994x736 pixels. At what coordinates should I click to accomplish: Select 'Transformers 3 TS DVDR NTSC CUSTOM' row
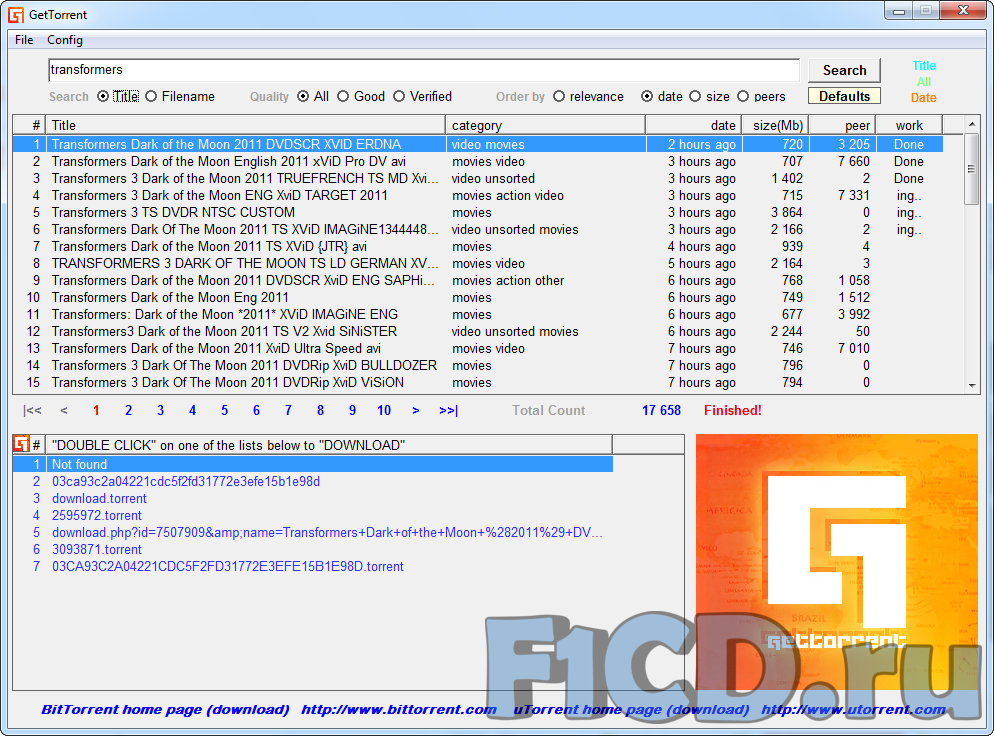pyautogui.click(x=478, y=212)
